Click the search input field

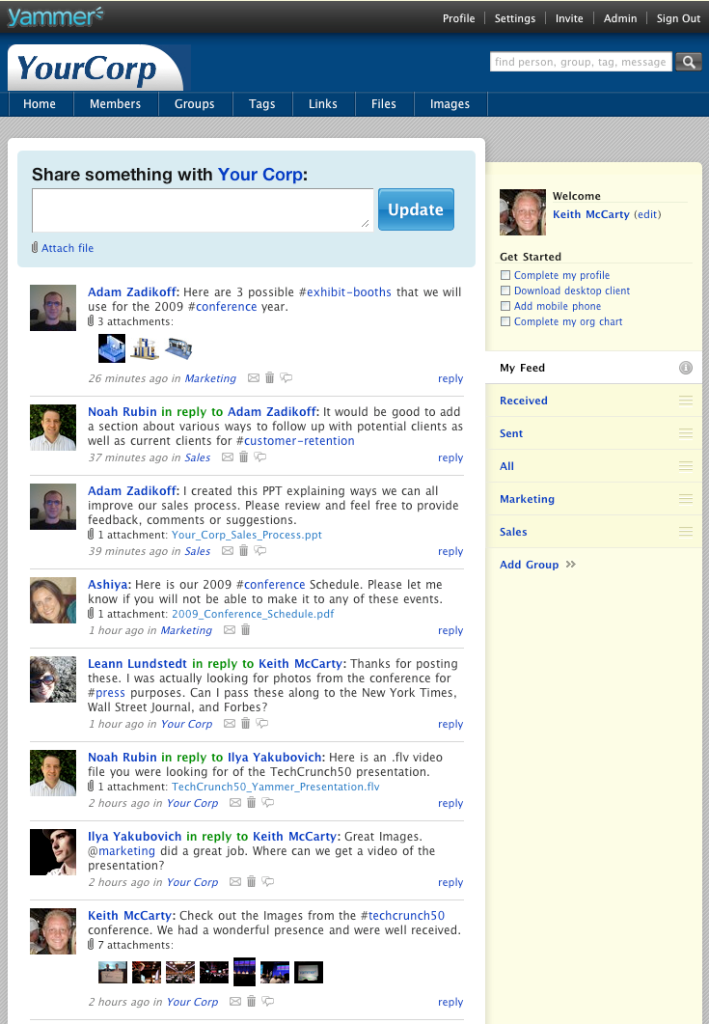[581, 62]
